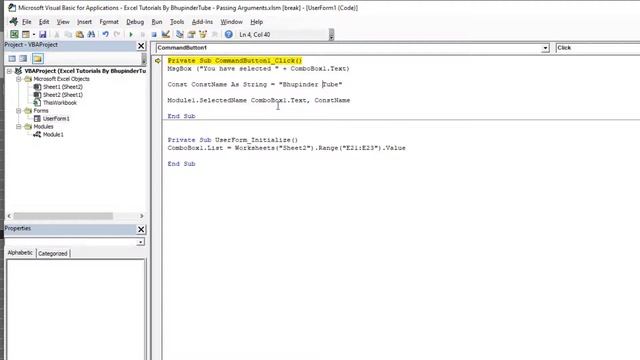Click Project pane scroll left arrow
The height and width of the screenshot is (360, 640).
point(9,216)
